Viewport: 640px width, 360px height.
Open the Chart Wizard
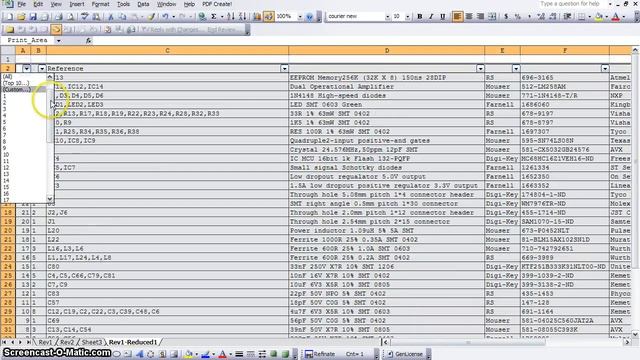[257, 17]
